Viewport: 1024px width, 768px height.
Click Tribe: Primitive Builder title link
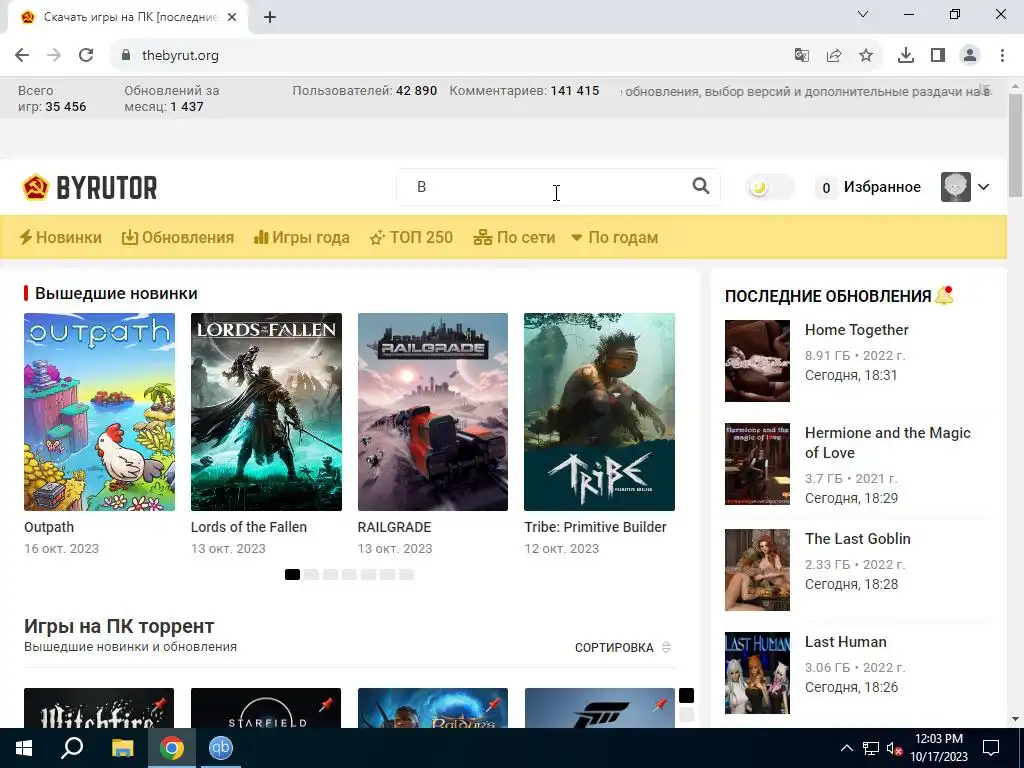click(x=595, y=527)
